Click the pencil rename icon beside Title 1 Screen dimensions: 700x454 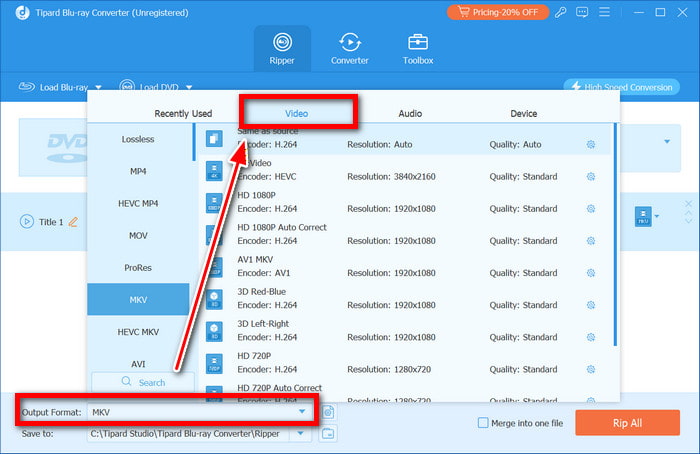coord(72,222)
